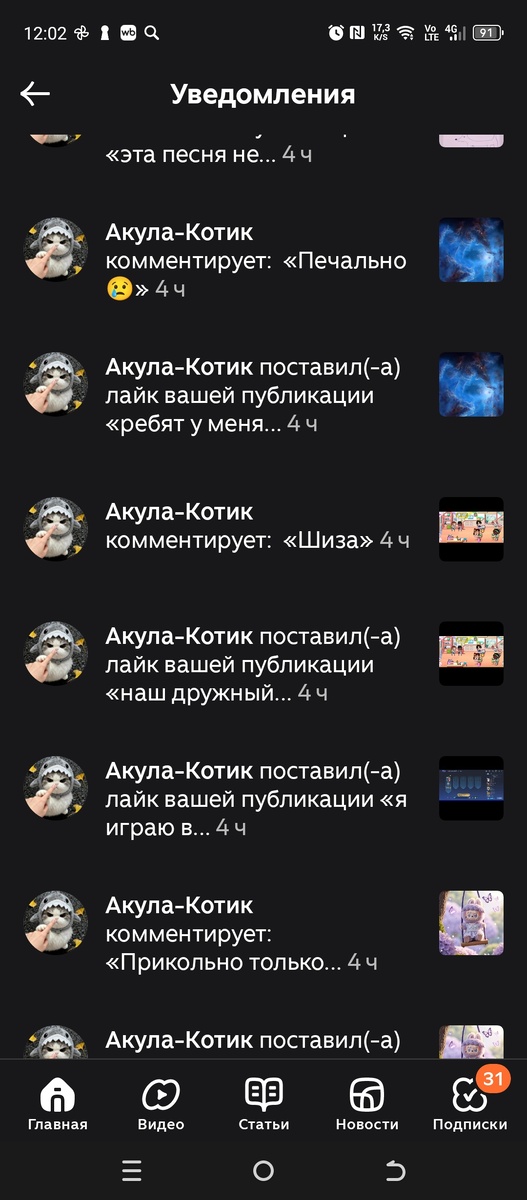Open the Главная home tab
527x1200 pixels.
click(57, 1105)
